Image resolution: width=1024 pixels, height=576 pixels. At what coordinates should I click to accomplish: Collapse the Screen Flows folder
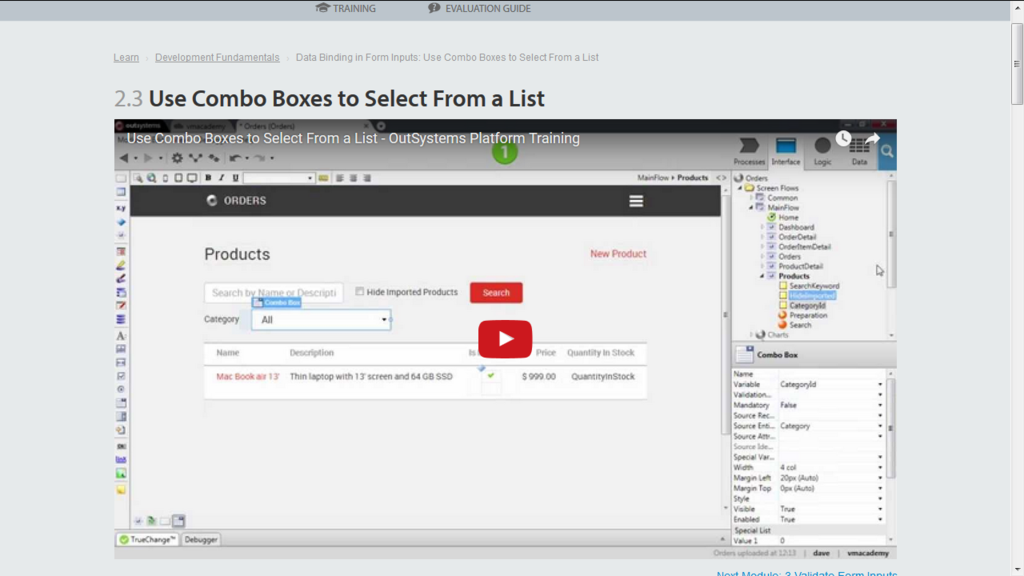tap(741, 188)
